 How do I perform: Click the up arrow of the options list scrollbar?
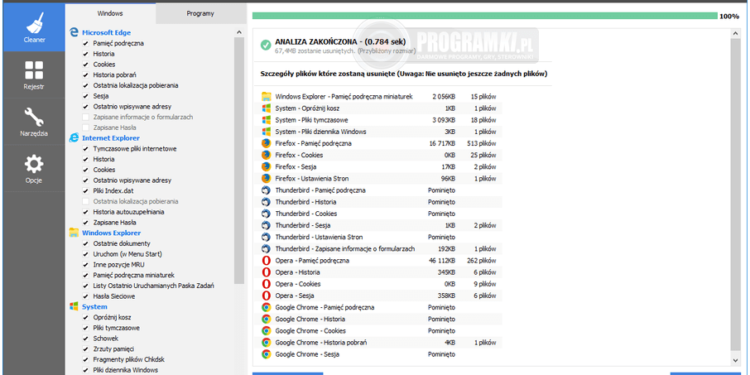[x=239, y=32]
